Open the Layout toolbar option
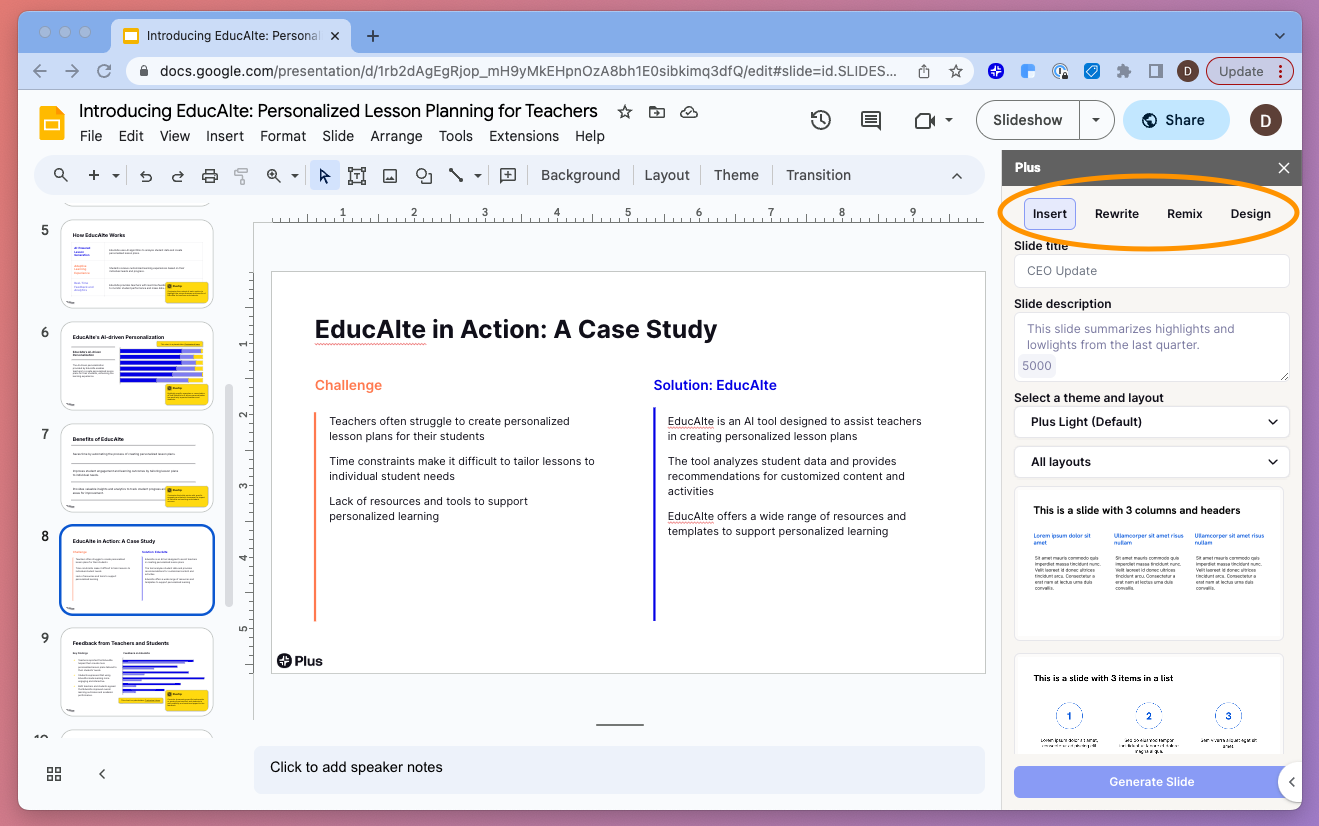The height and width of the screenshot is (826, 1319). coord(667,175)
